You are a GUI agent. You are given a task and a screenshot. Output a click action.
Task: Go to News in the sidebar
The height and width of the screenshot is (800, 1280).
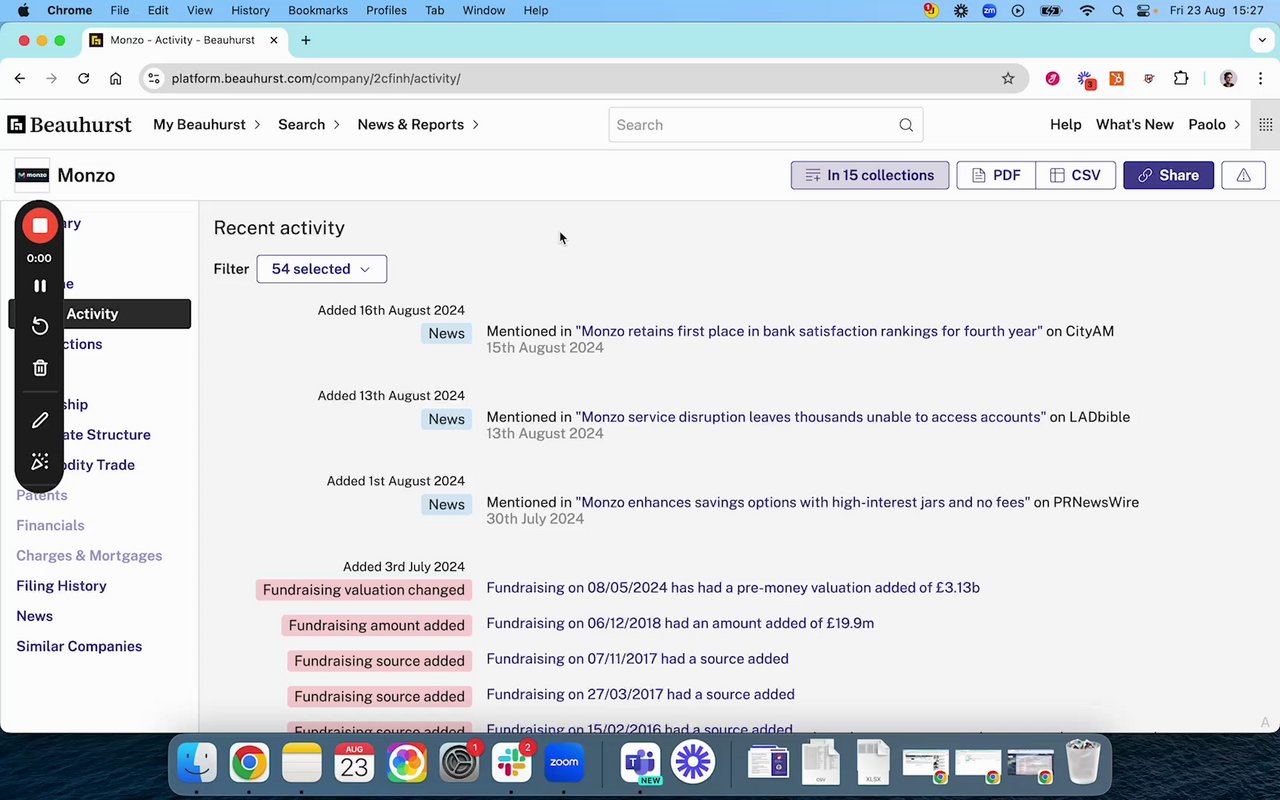[x=34, y=616]
